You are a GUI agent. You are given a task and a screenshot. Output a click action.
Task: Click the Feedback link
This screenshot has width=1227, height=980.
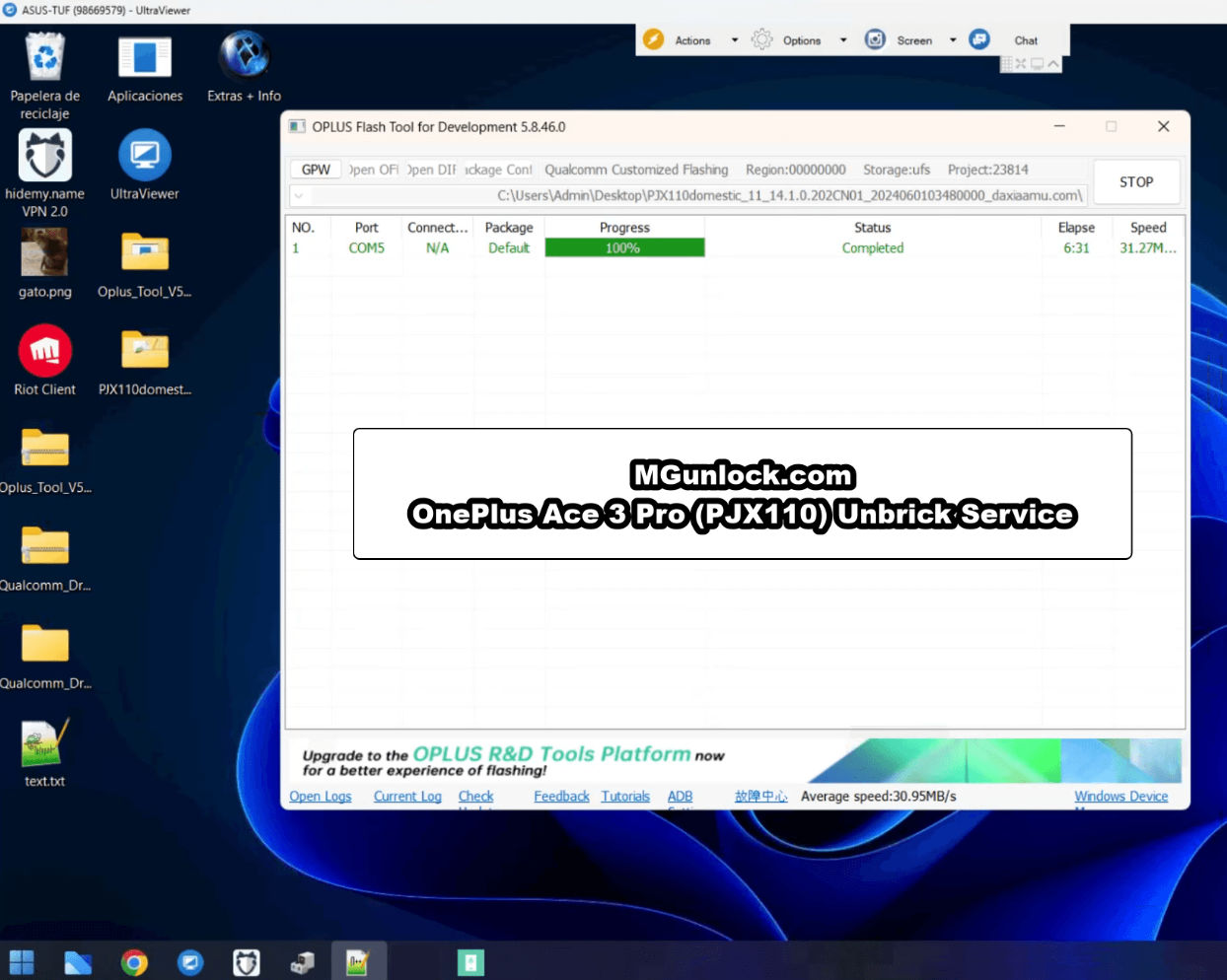tap(561, 797)
